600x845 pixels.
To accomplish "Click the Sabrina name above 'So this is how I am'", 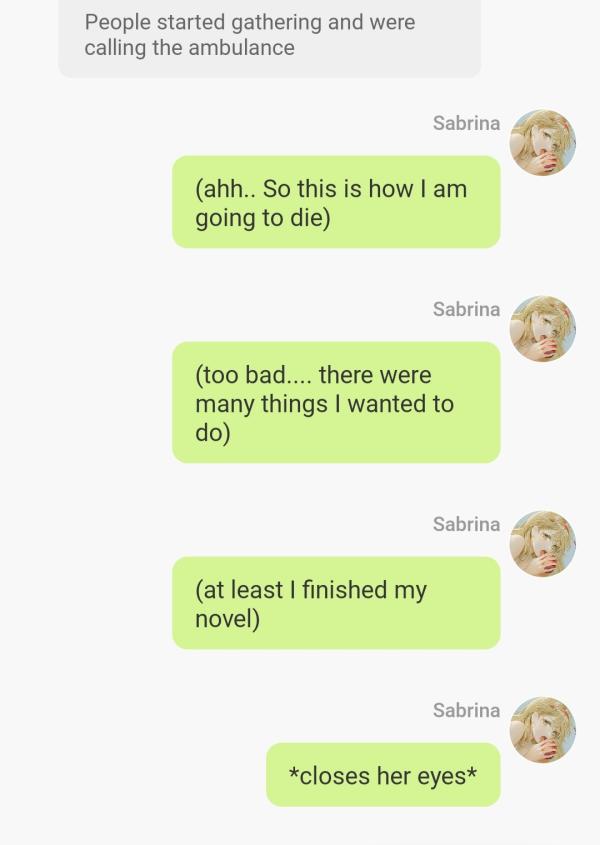I will click(466, 123).
